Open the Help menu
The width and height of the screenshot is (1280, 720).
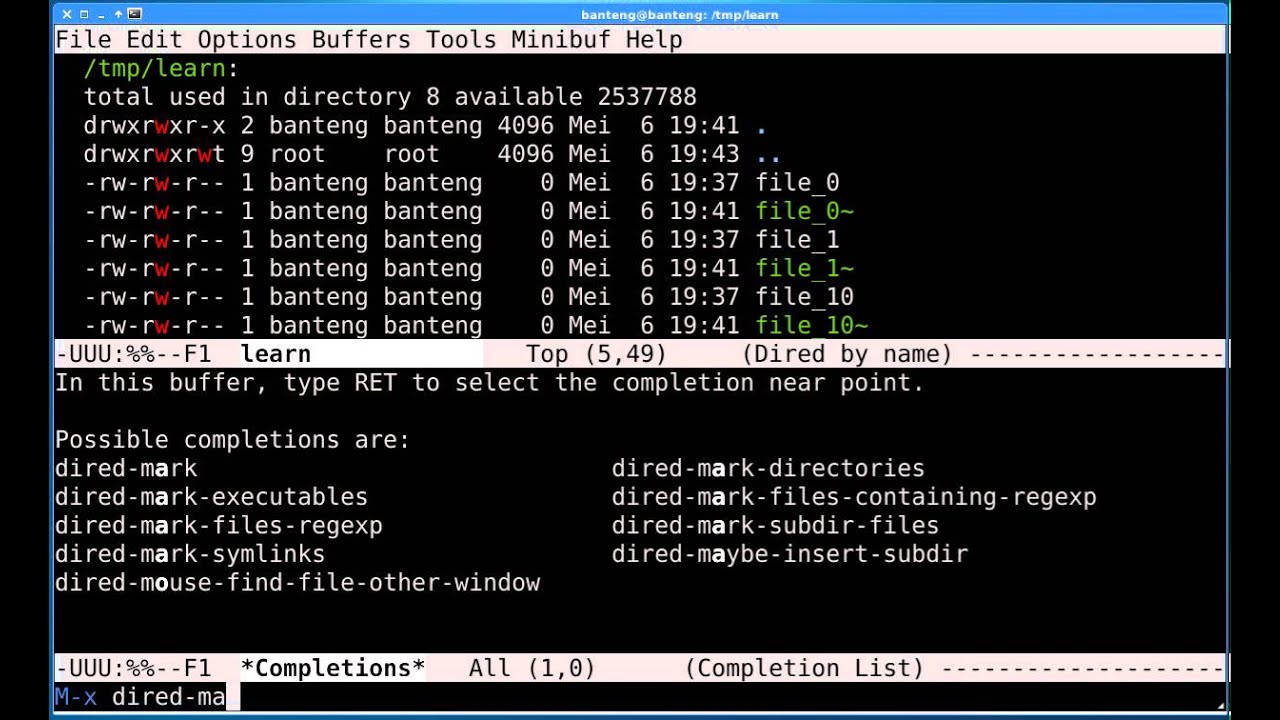pyautogui.click(x=654, y=40)
